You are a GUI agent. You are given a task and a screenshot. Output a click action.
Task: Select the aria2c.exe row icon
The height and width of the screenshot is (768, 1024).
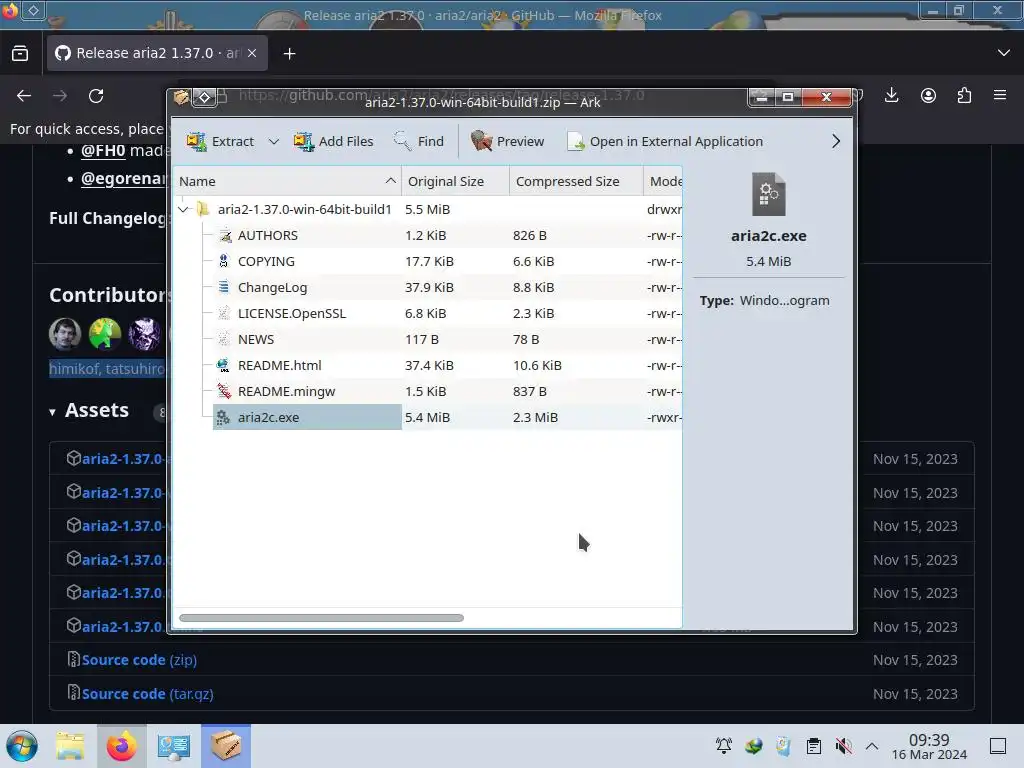click(x=223, y=418)
